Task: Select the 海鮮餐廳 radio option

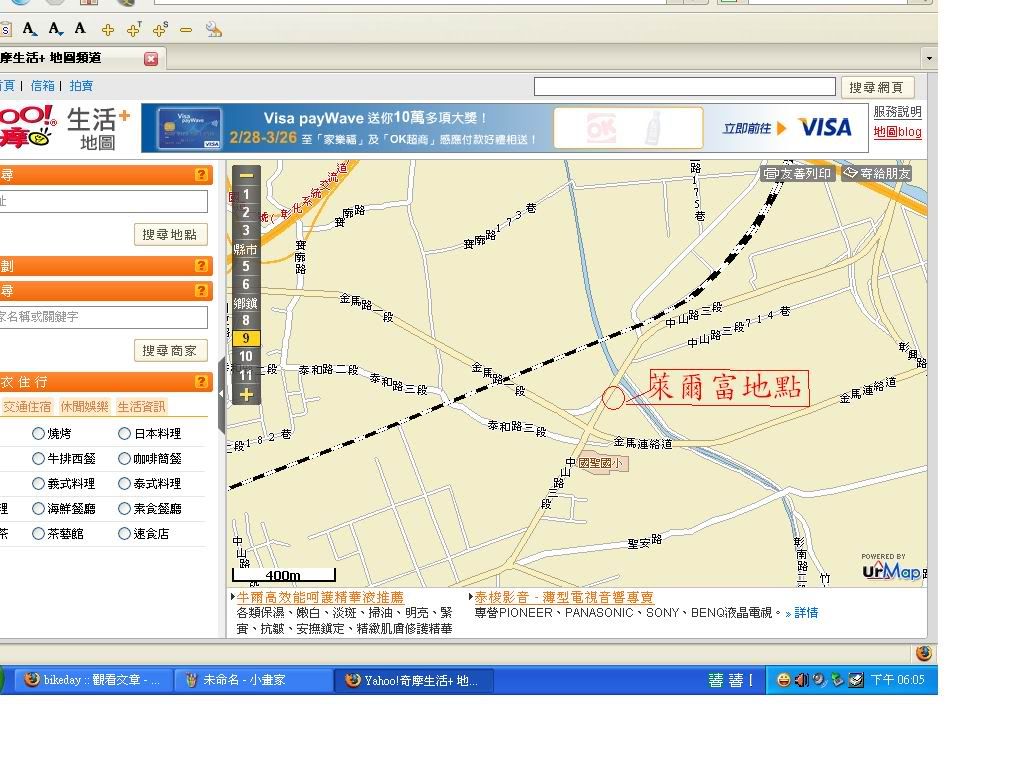Action: click(39, 509)
